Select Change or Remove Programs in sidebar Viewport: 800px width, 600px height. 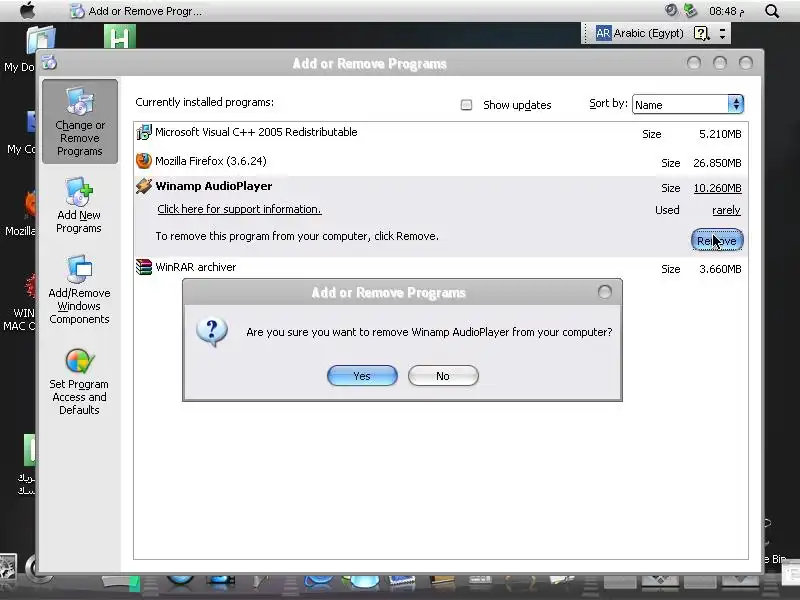point(80,121)
